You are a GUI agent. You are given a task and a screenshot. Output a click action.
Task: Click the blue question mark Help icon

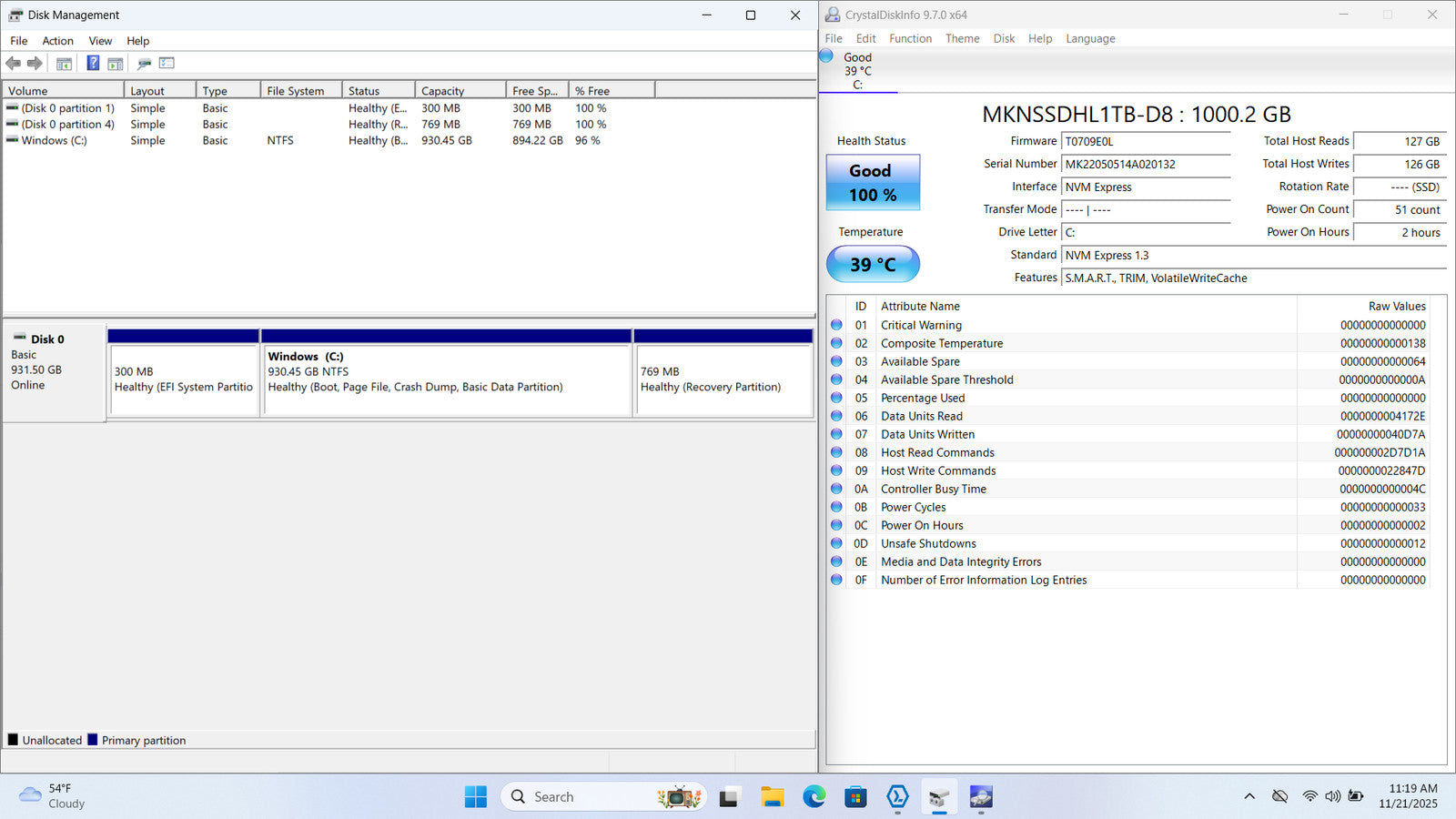(93, 64)
